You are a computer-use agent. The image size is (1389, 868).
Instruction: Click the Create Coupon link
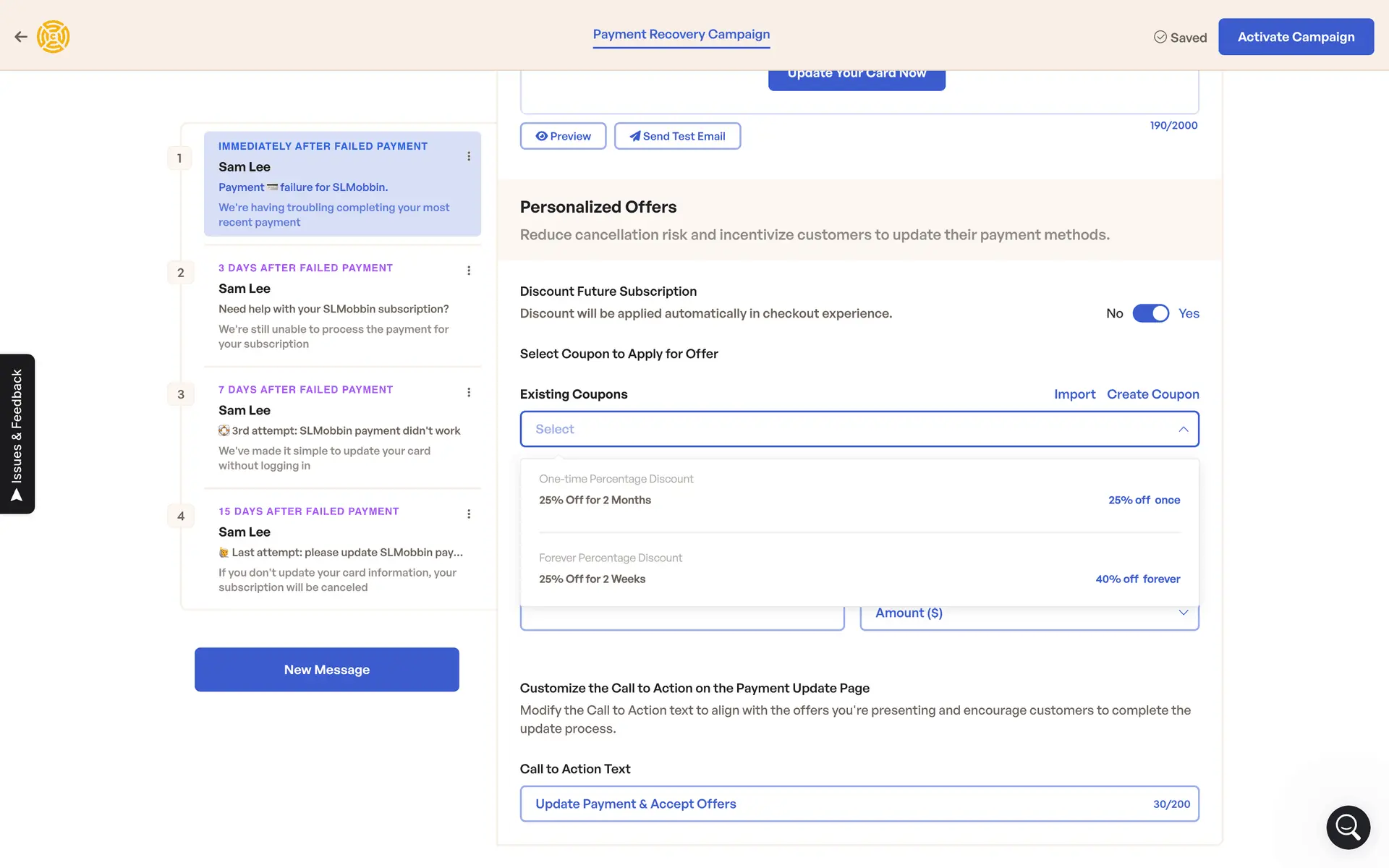coord(1152,394)
